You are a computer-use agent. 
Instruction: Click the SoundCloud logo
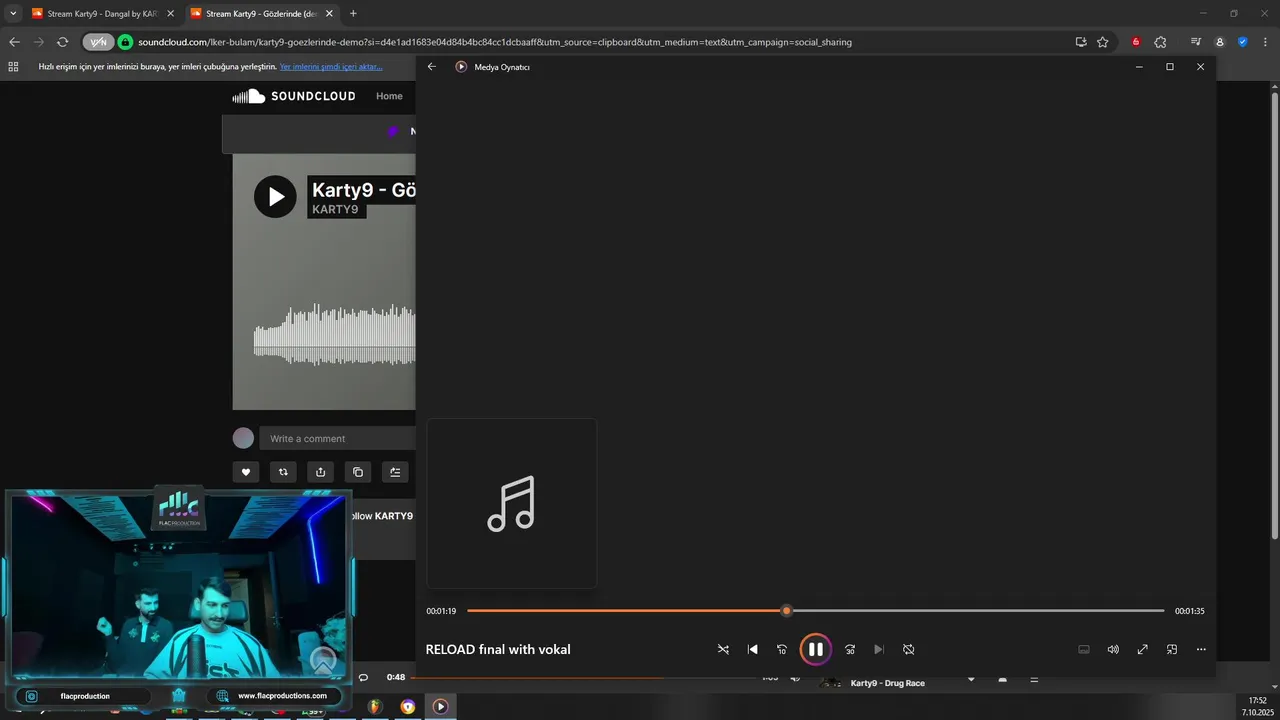click(294, 96)
